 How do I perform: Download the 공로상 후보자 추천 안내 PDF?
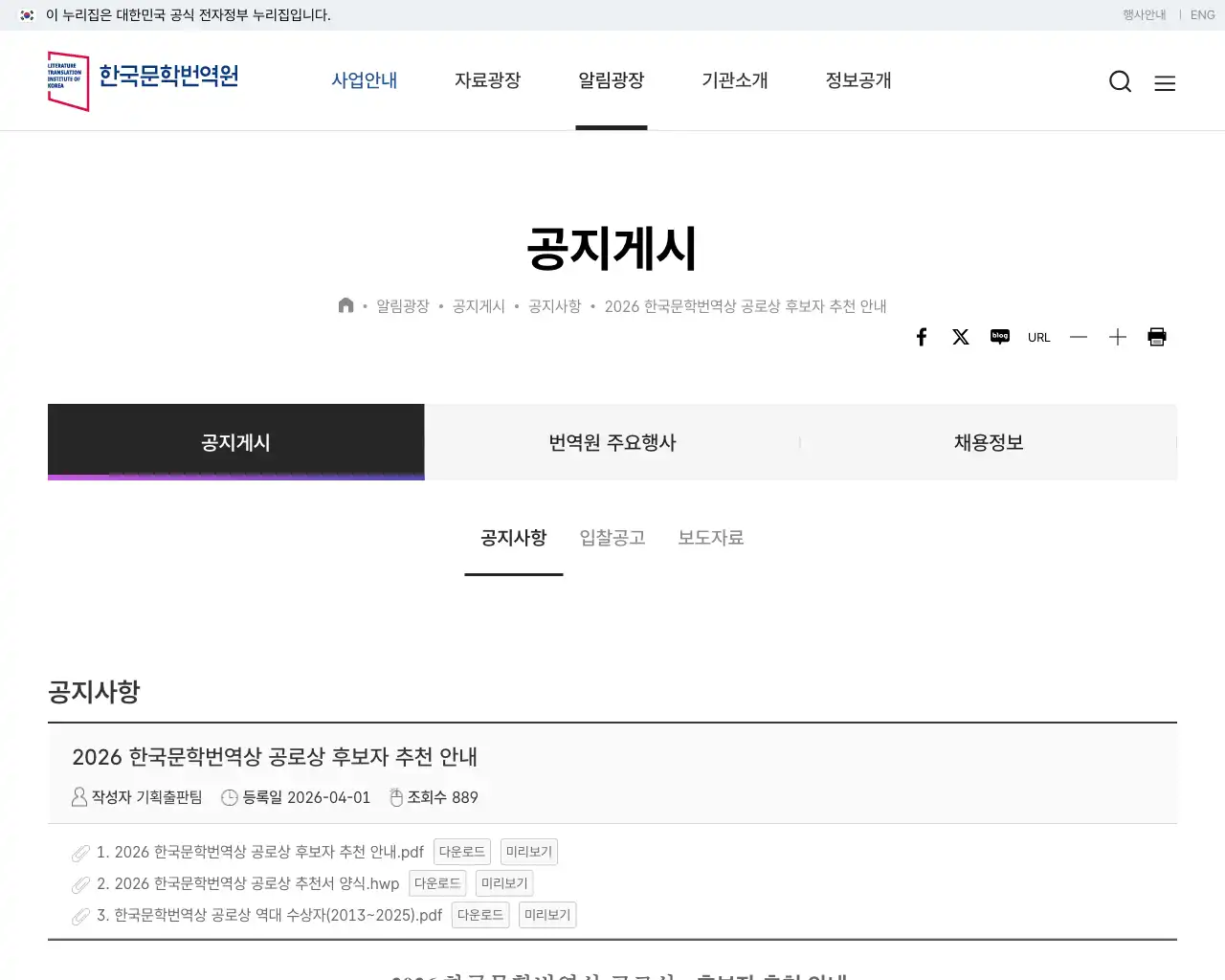[462, 851]
